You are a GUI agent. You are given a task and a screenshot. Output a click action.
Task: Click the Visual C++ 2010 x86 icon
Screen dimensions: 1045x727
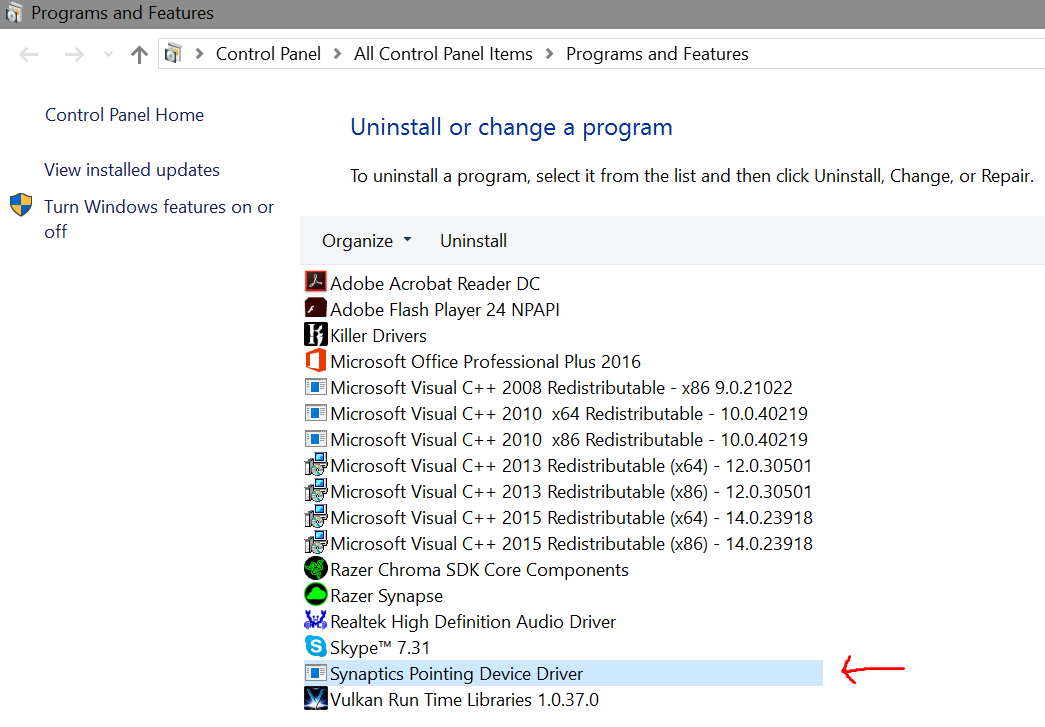tap(316, 438)
